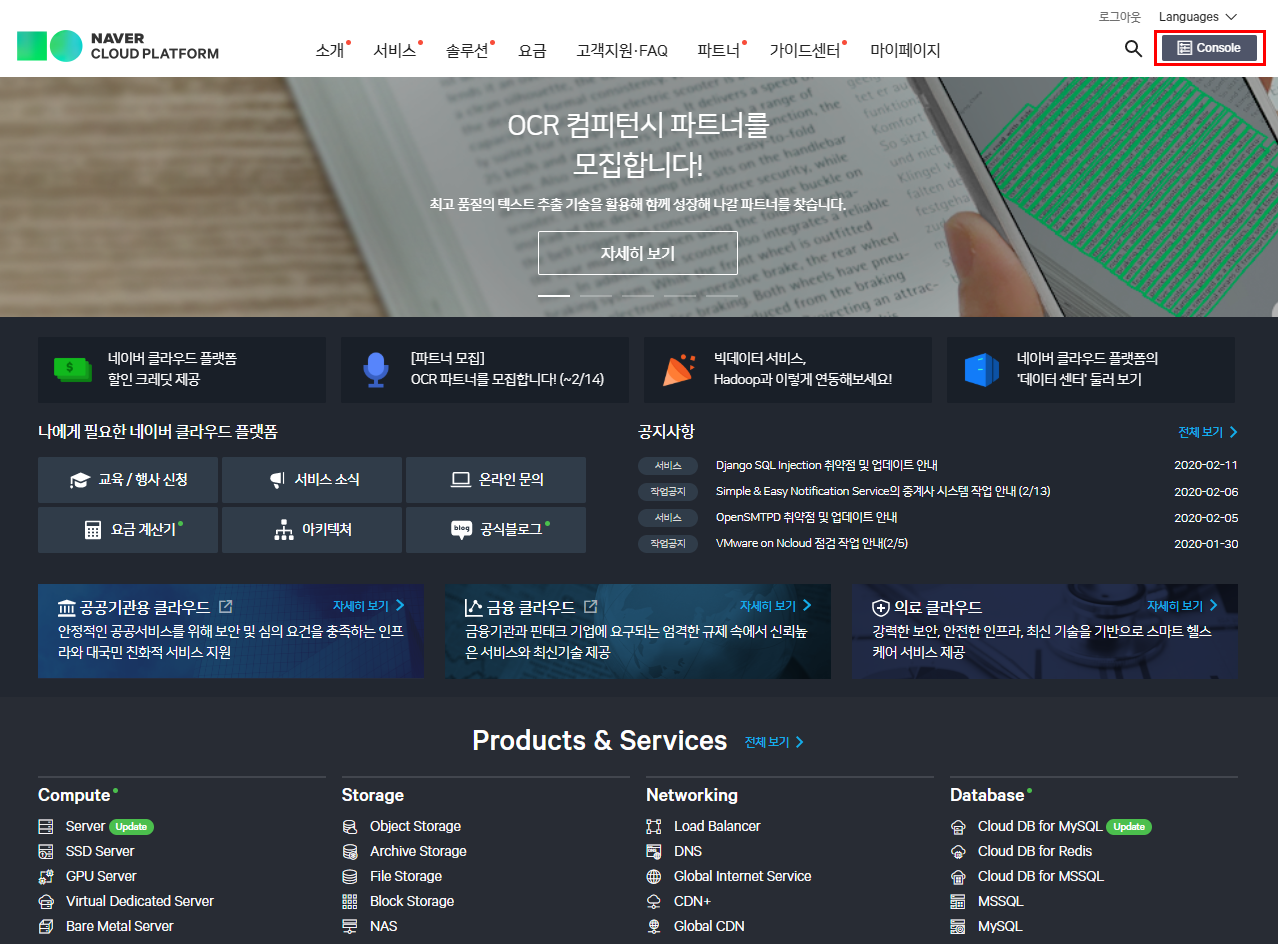Open the 아키텍처 button
This screenshot has width=1278, height=944.
click(x=312, y=530)
